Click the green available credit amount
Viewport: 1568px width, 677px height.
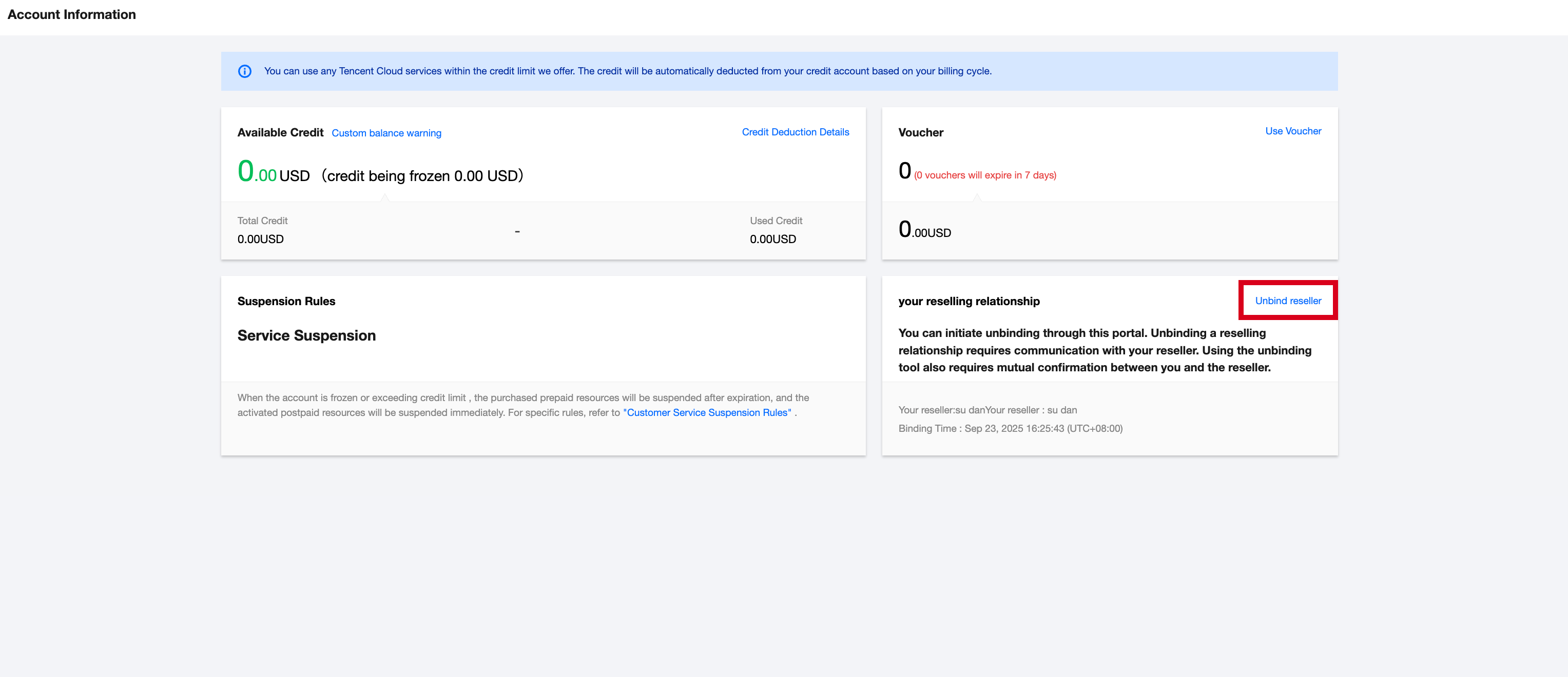click(x=257, y=172)
